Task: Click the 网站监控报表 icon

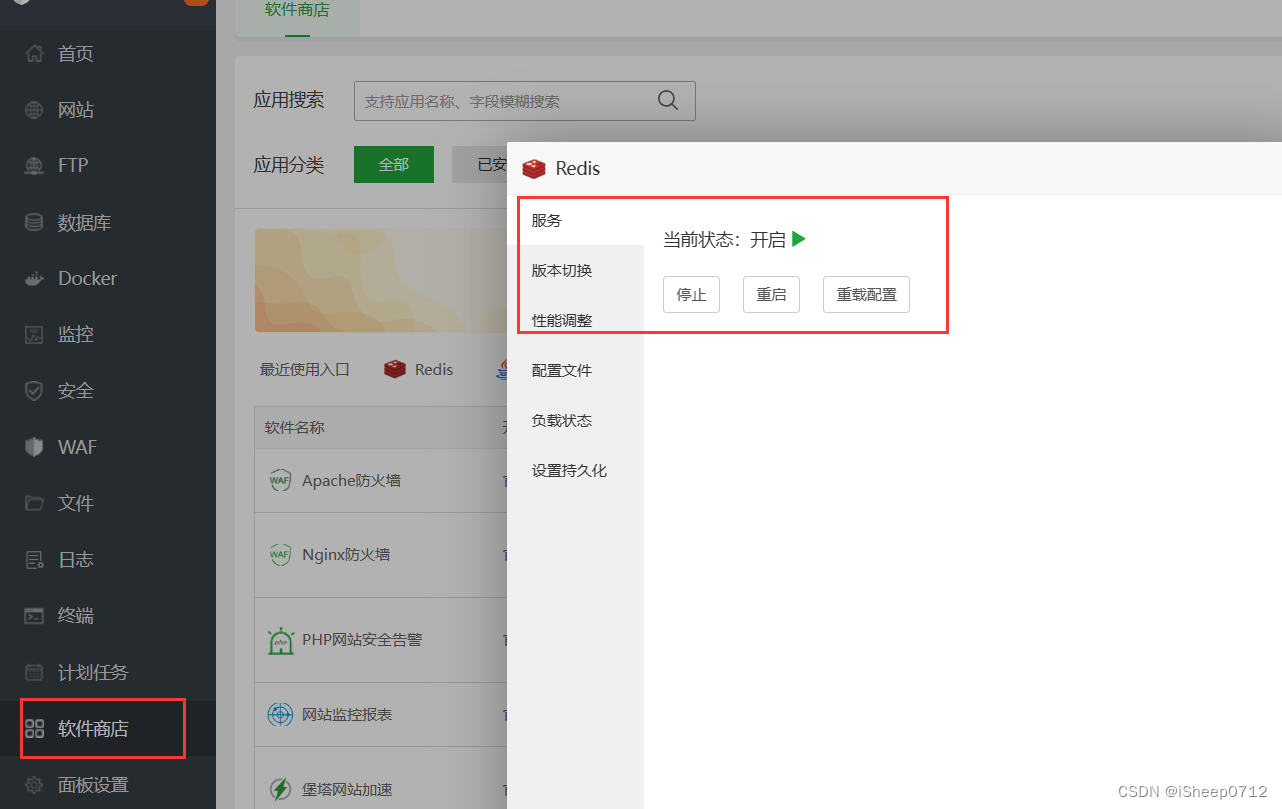Action: pyautogui.click(x=280, y=715)
